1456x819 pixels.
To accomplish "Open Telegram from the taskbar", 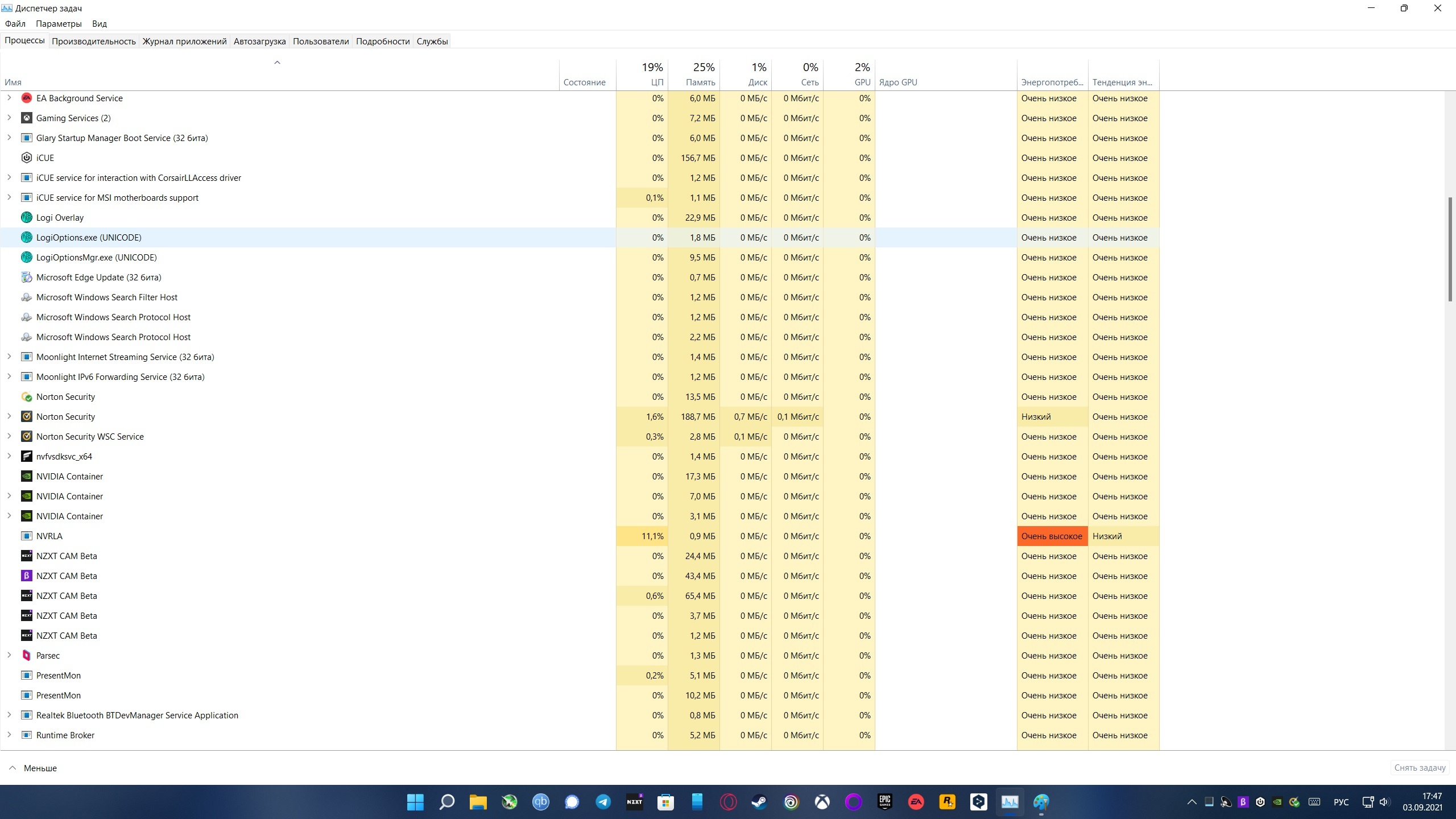I will point(603,802).
